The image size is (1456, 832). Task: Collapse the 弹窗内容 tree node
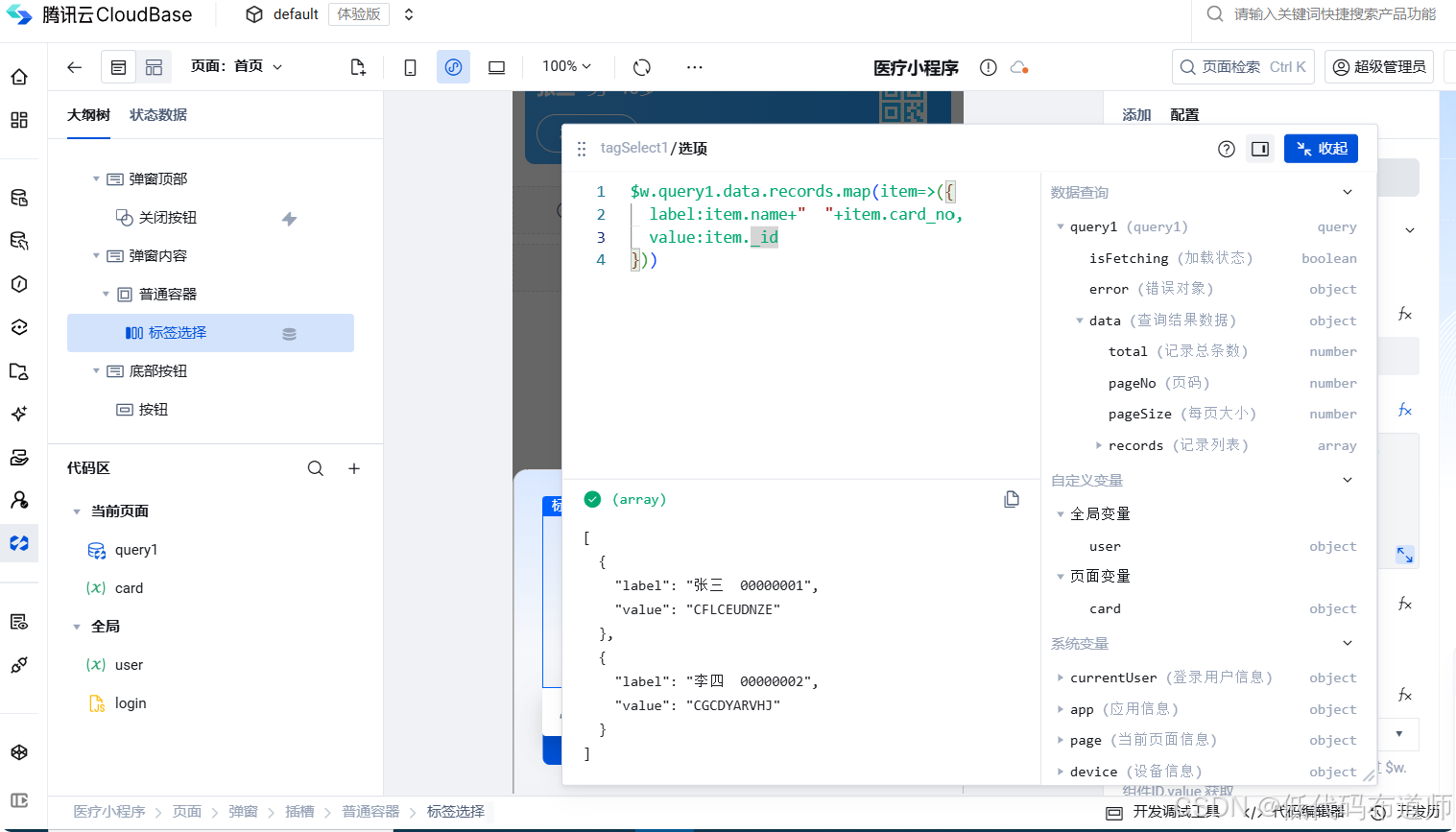(96, 255)
